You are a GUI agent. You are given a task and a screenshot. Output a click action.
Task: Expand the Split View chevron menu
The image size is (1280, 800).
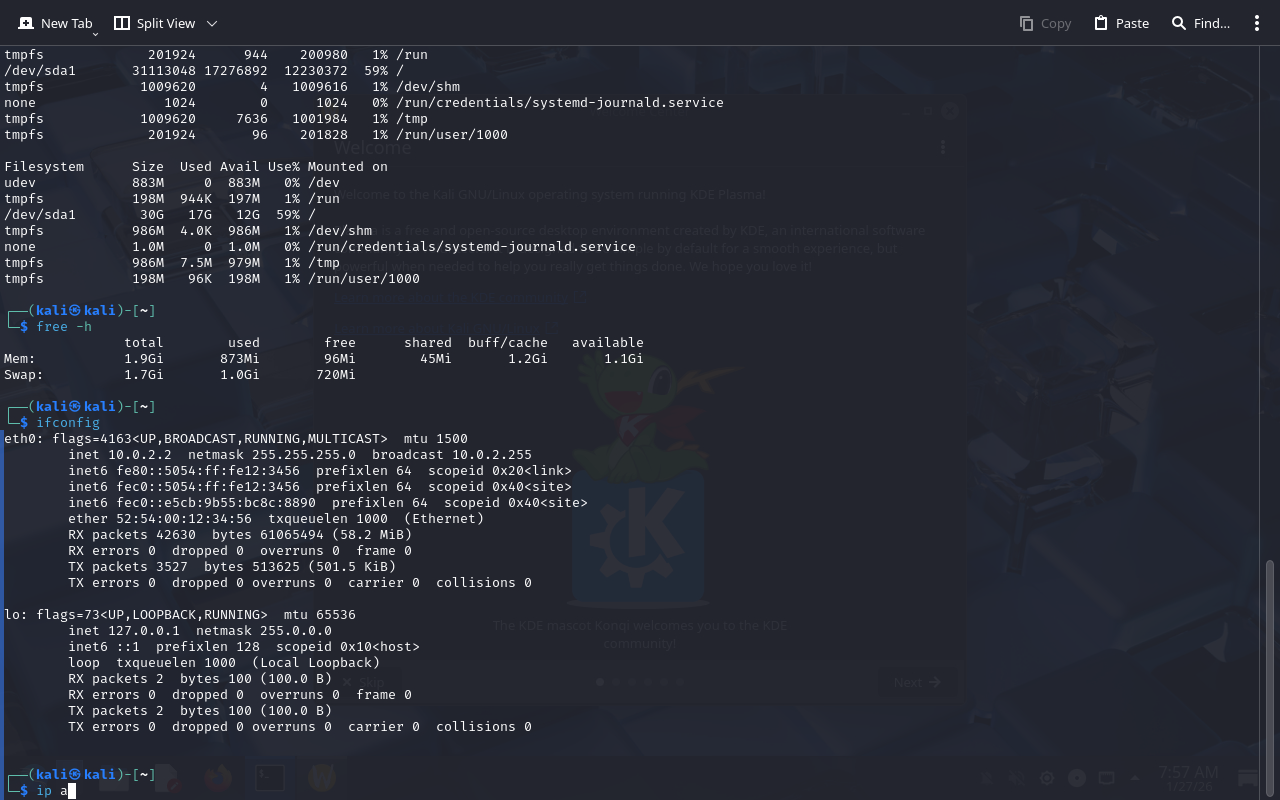[212, 23]
